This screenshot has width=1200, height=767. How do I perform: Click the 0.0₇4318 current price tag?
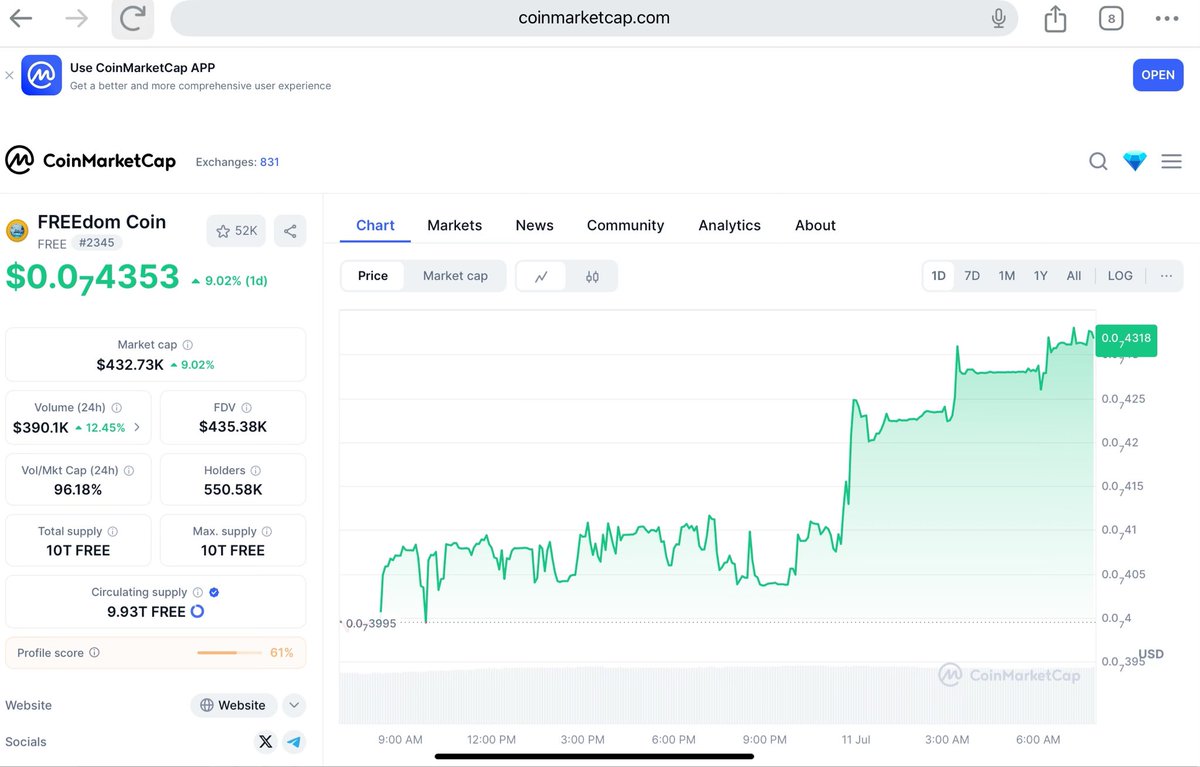click(x=1126, y=338)
